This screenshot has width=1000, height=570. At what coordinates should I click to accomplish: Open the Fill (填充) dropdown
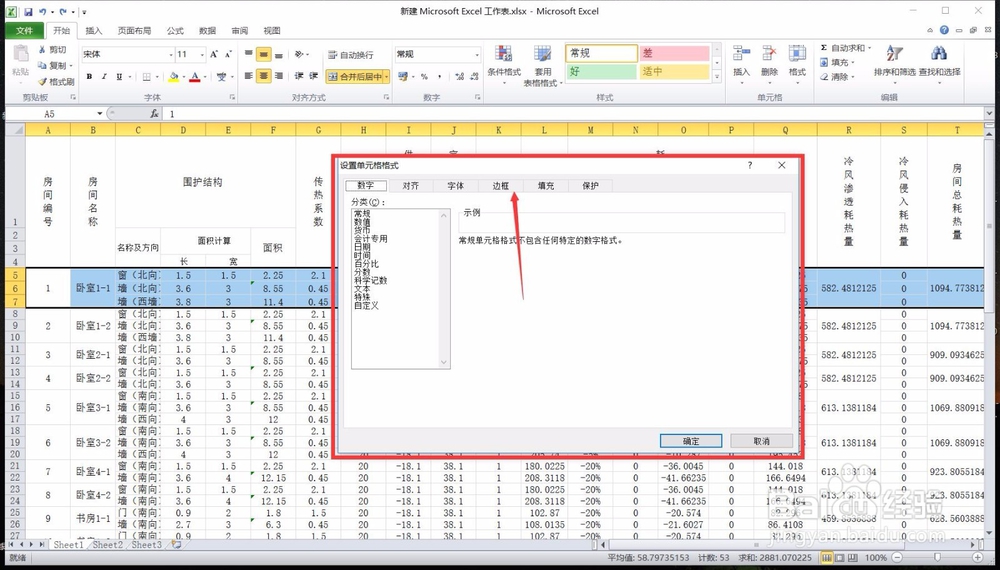pos(837,62)
